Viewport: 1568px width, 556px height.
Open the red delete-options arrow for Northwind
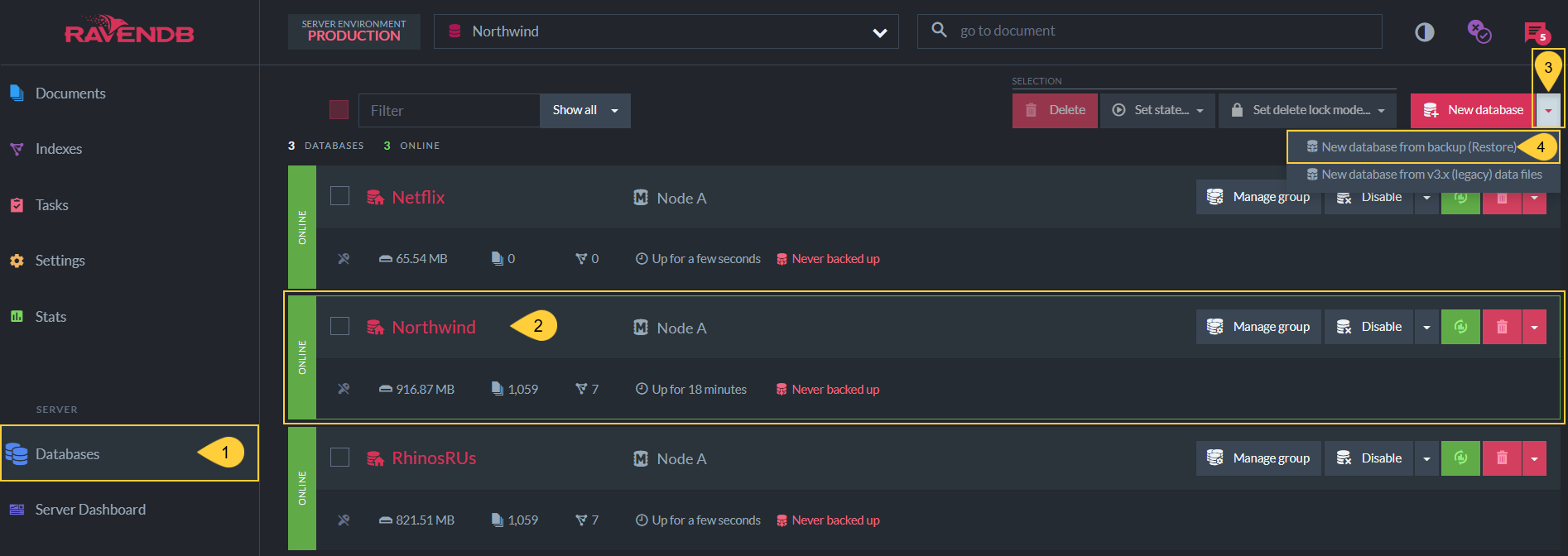(x=1534, y=327)
